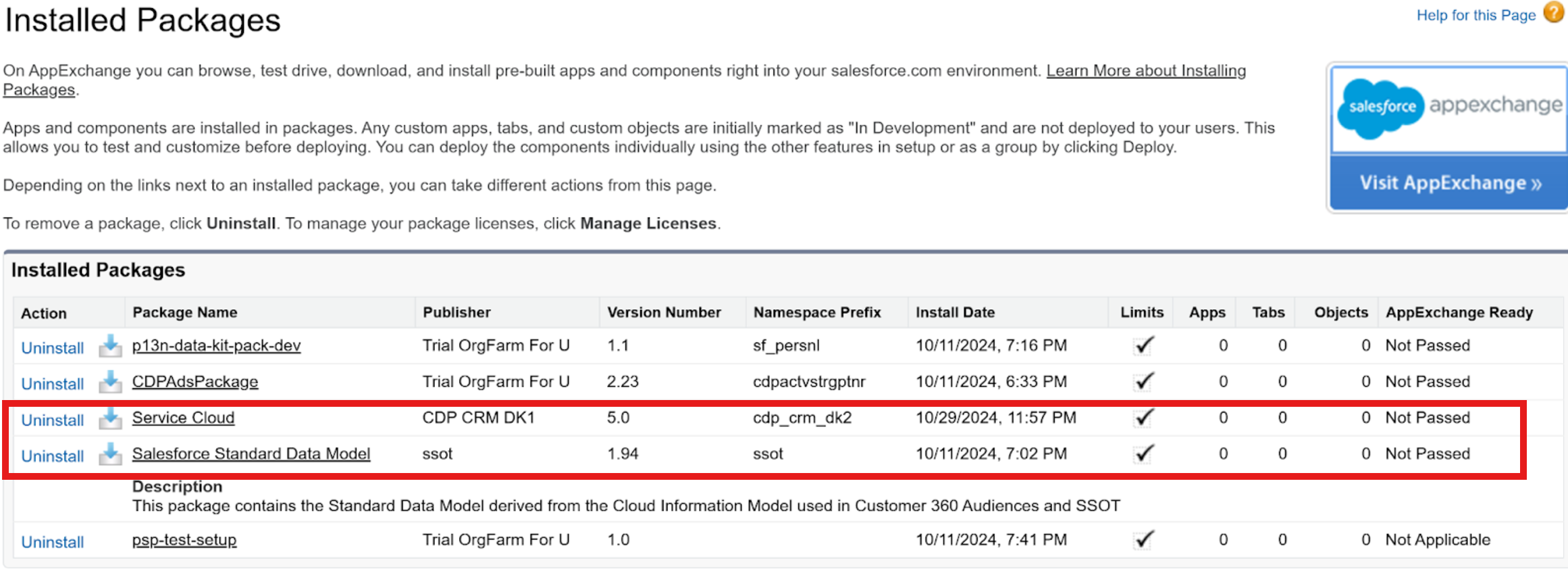
Task: Select the sf_persnl namespace prefix cell
Action: click(786, 346)
